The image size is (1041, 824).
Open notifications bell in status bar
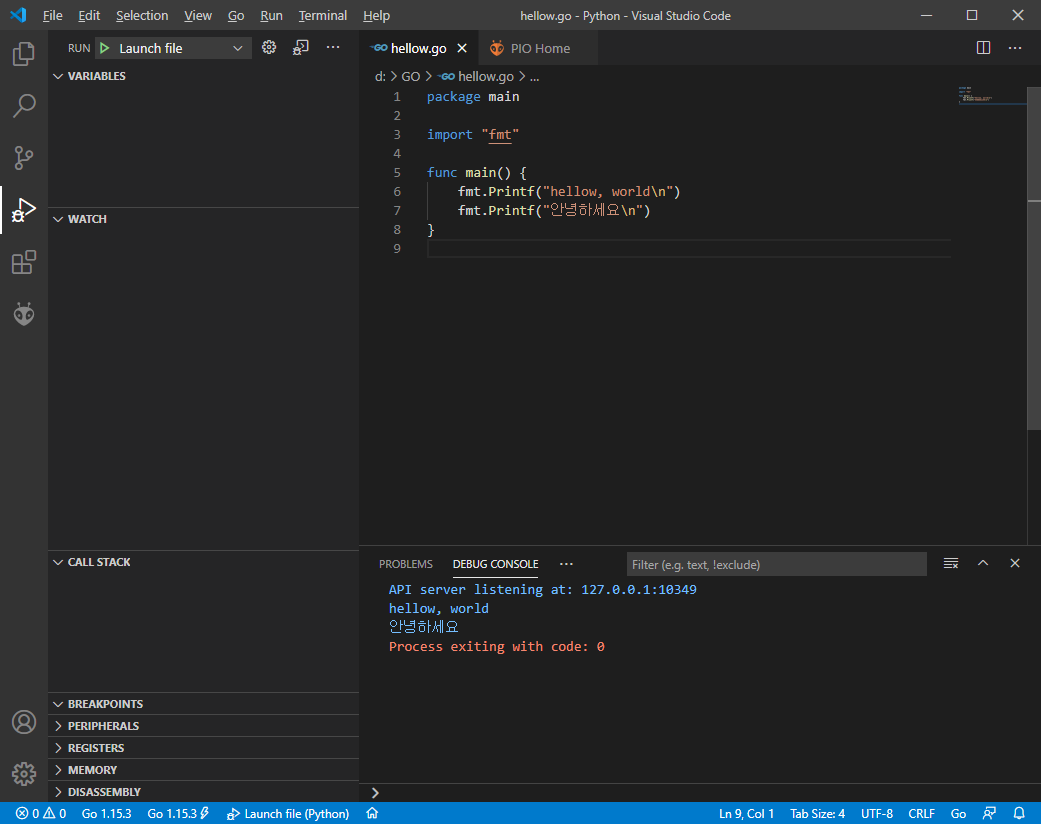[1019, 813]
